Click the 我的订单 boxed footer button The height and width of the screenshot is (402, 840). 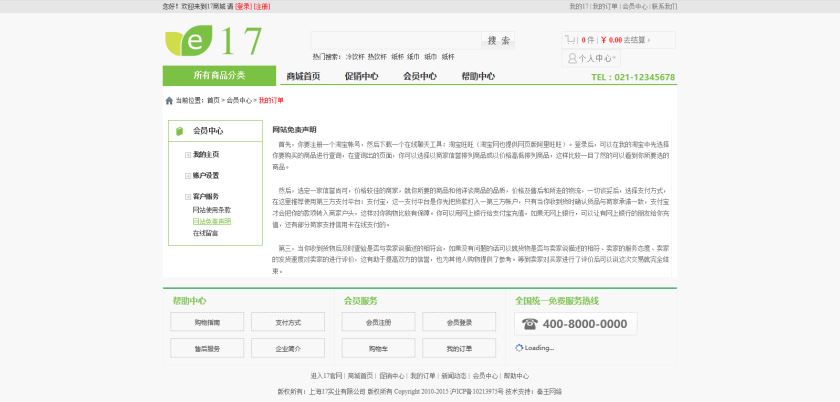coord(459,348)
